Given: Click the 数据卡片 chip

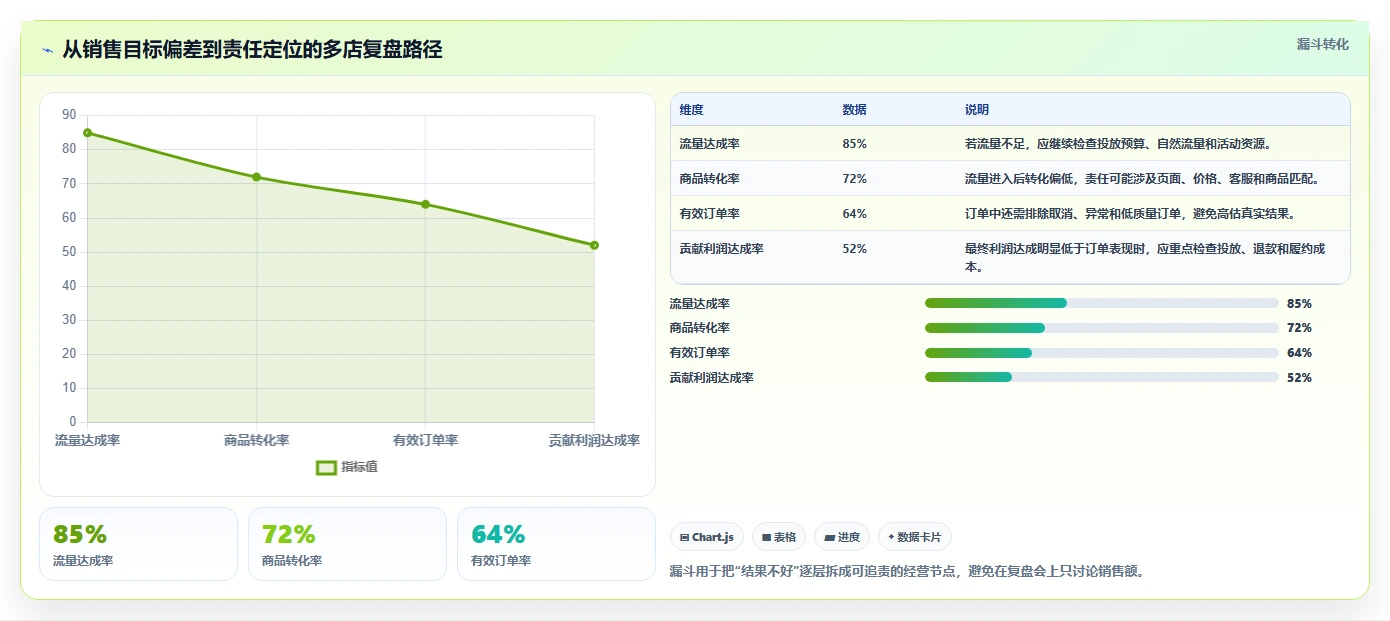Looking at the screenshot, I should pyautogui.click(x=915, y=537).
